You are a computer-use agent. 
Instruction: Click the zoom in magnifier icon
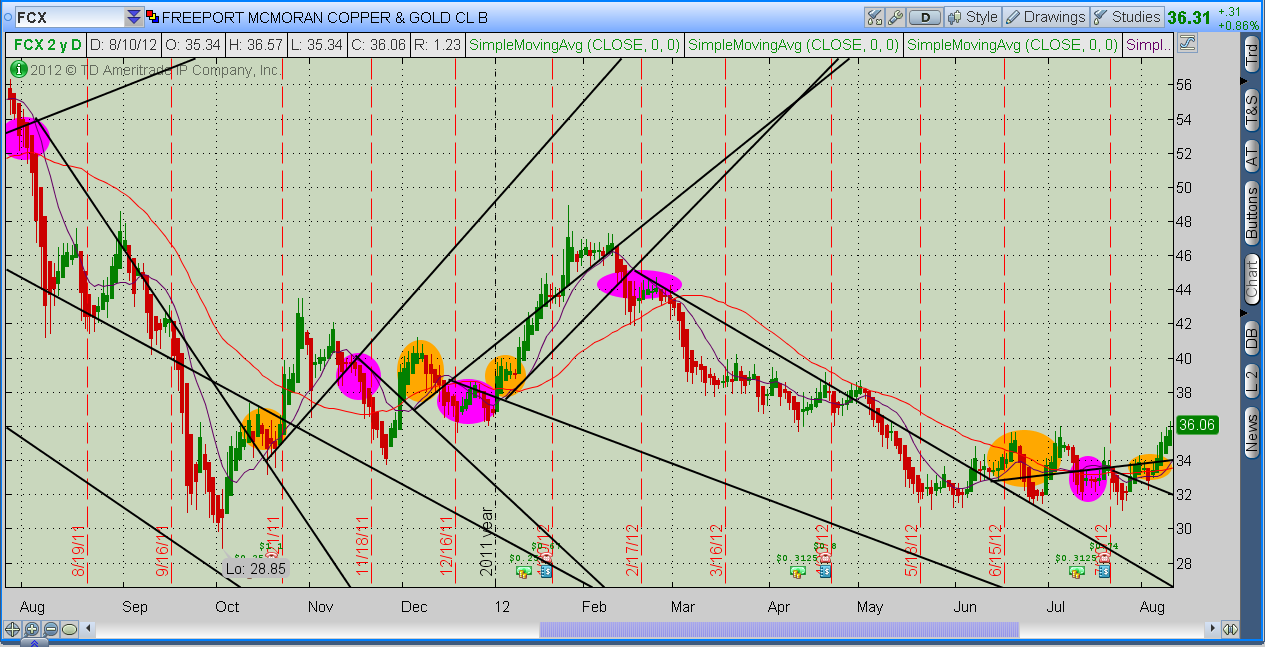[x=32, y=629]
